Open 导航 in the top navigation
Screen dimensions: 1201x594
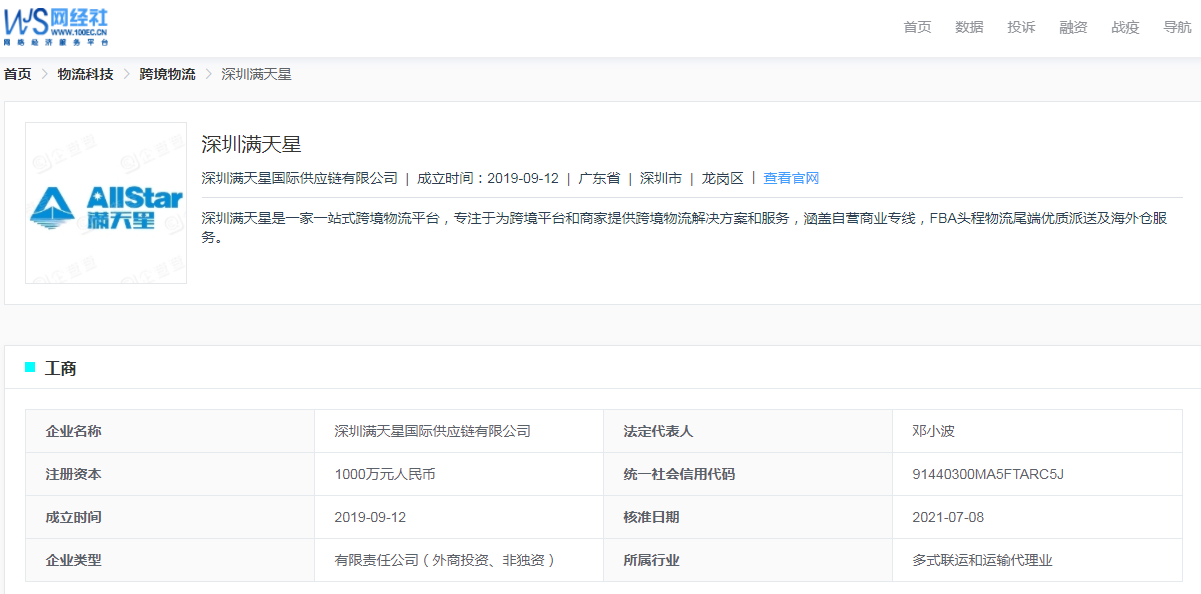pyautogui.click(x=1177, y=27)
